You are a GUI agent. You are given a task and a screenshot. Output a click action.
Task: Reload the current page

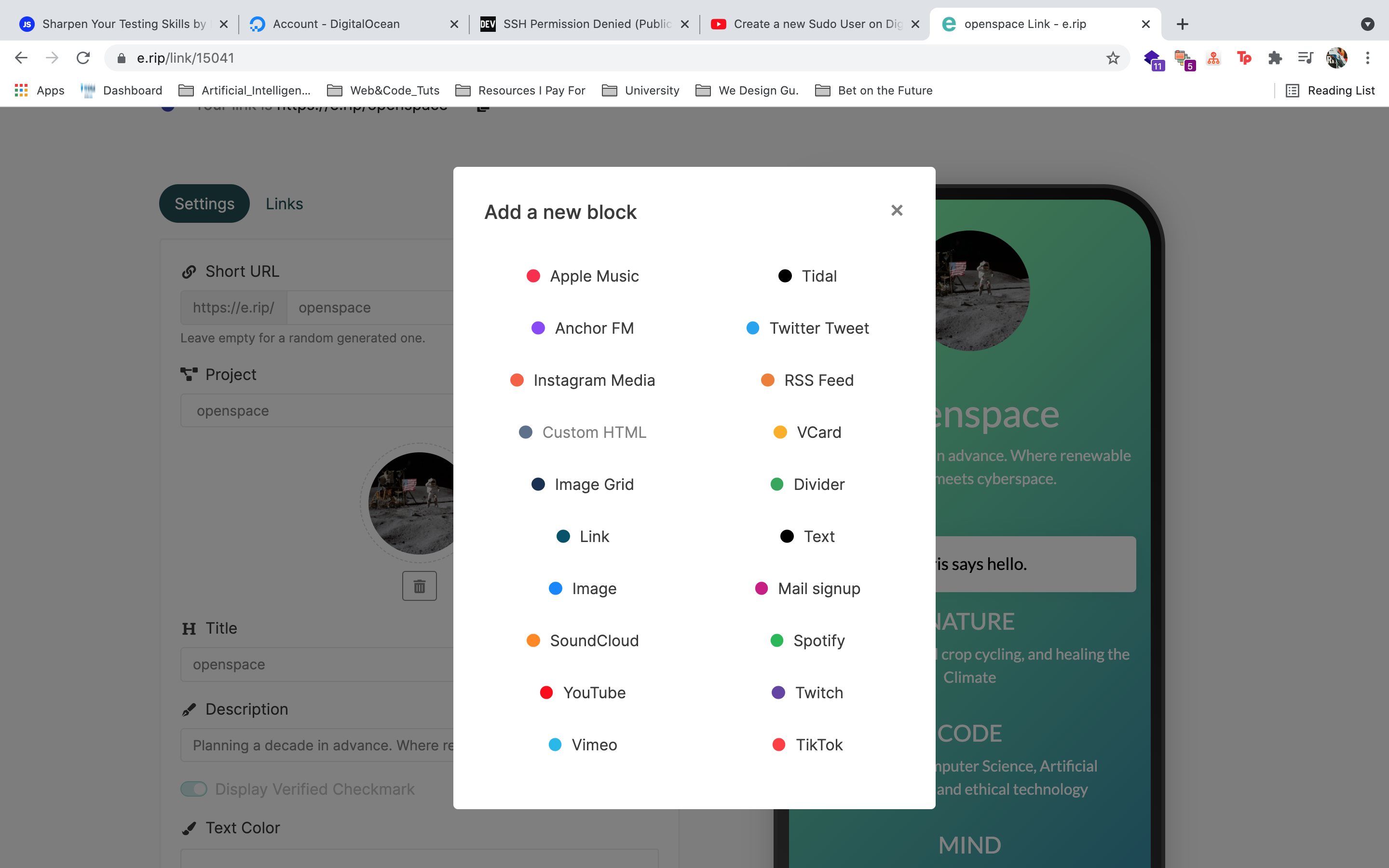(83, 58)
